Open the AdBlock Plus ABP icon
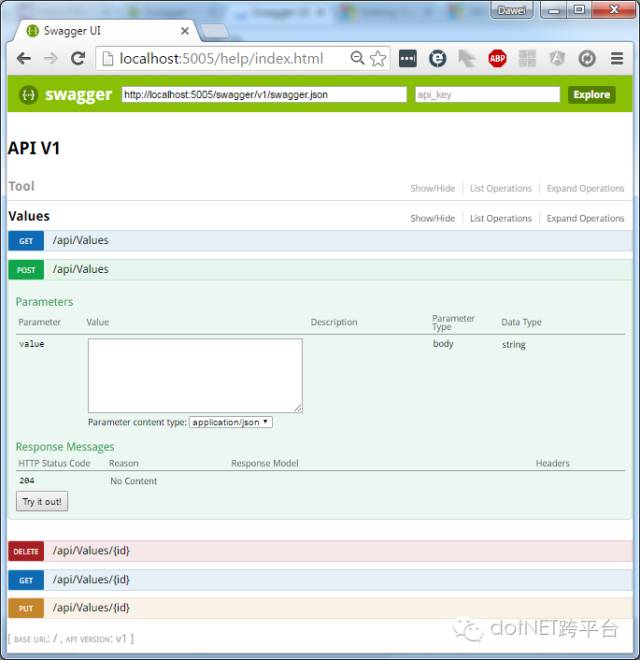The height and width of the screenshot is (660, 640). click(497, 59)
